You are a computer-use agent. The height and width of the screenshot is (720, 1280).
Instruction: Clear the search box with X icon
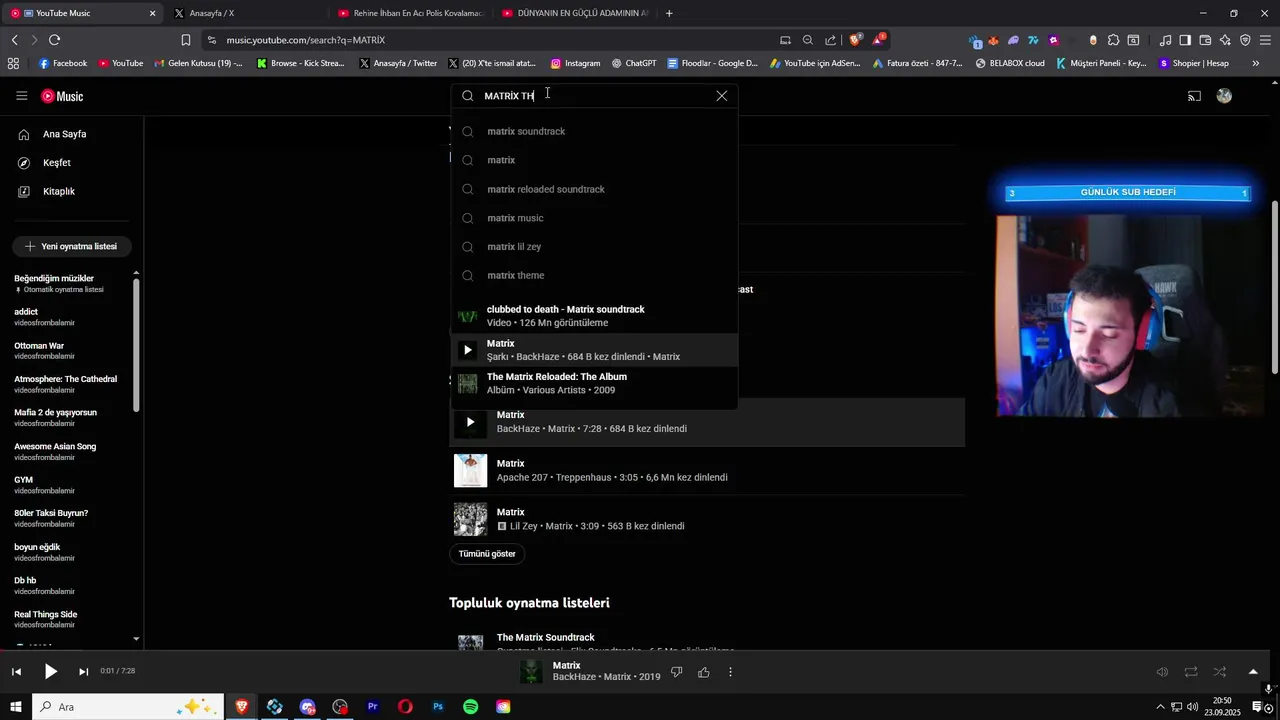coord(722,96)
